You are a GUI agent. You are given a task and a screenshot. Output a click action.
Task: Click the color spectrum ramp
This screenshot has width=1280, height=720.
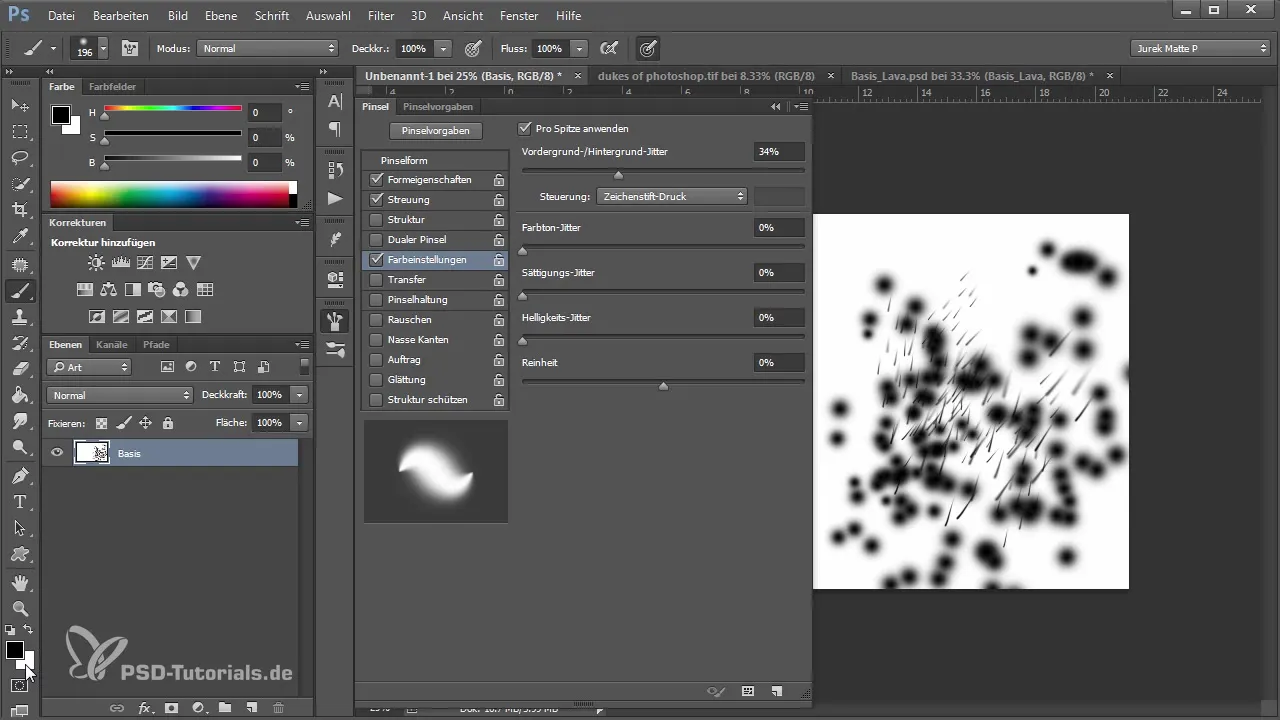point(169,194)
